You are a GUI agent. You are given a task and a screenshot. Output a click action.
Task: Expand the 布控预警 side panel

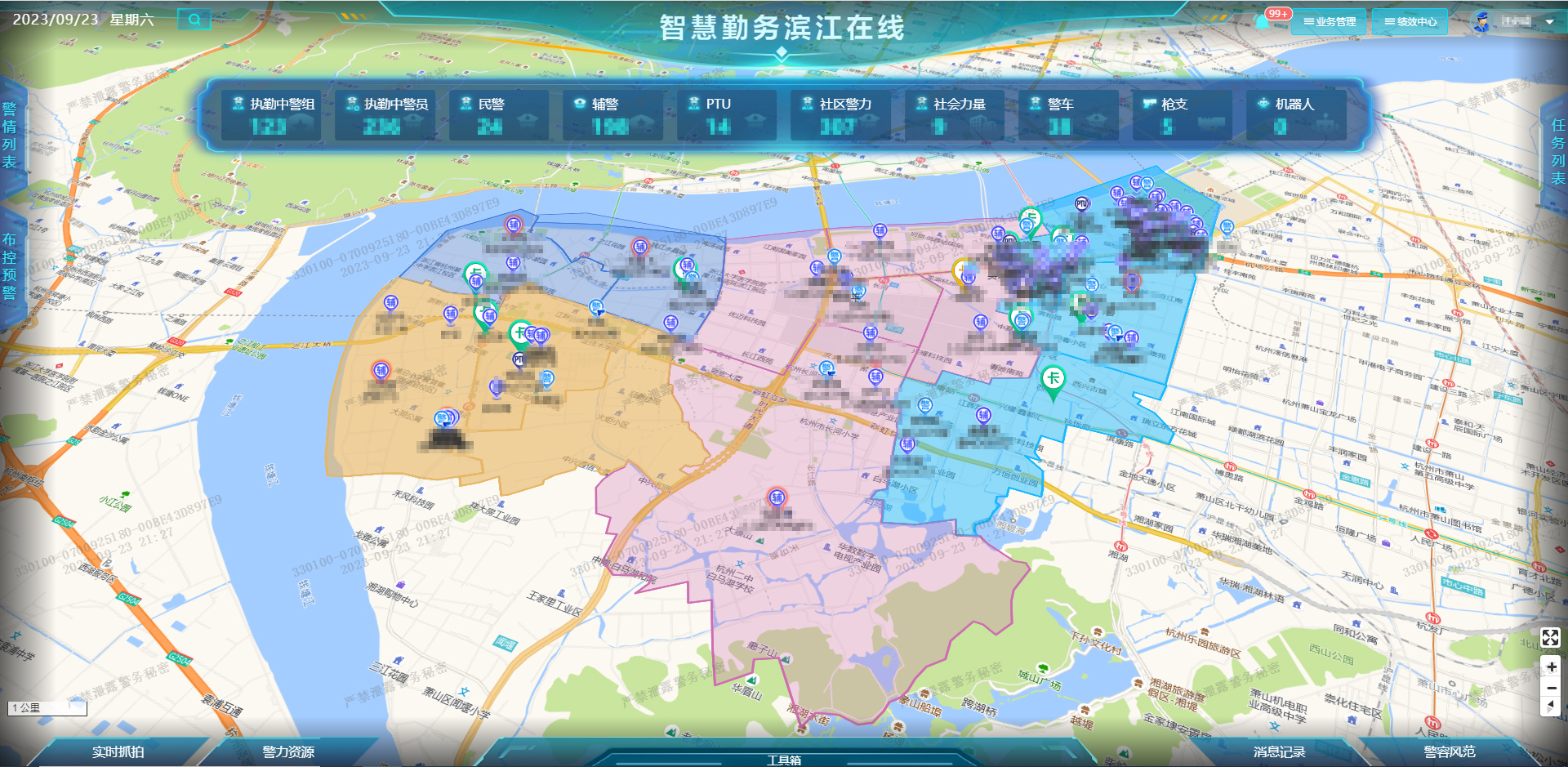[x=10, y=266]
